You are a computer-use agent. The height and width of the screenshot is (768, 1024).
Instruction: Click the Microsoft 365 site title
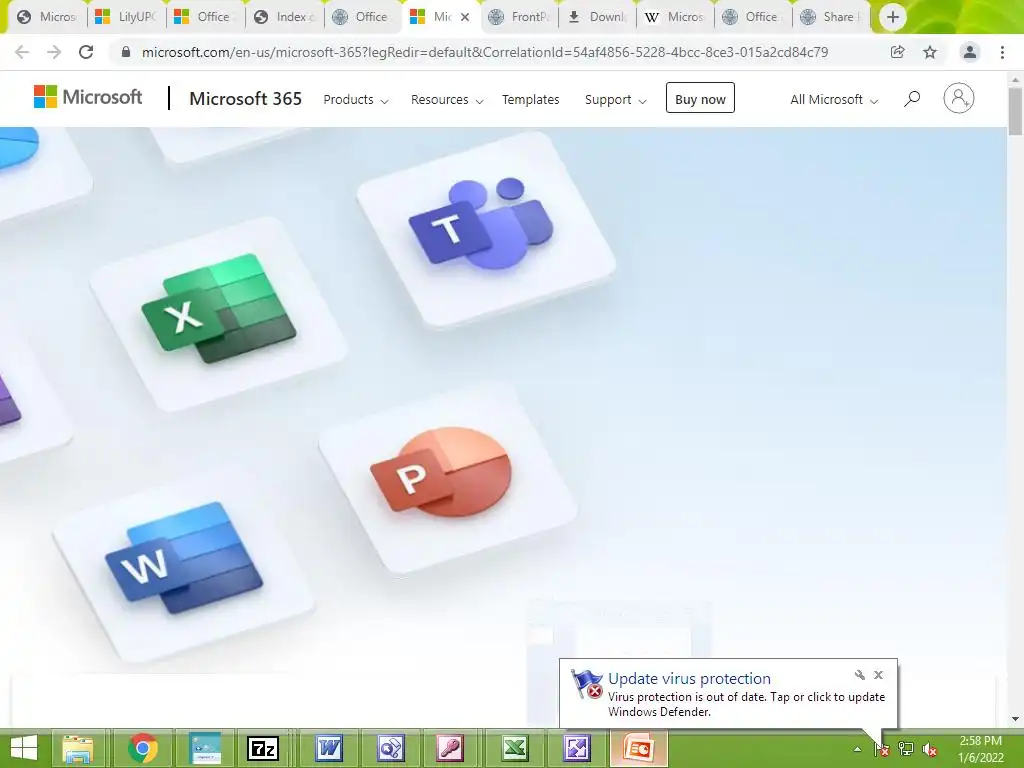coord(246,99)
